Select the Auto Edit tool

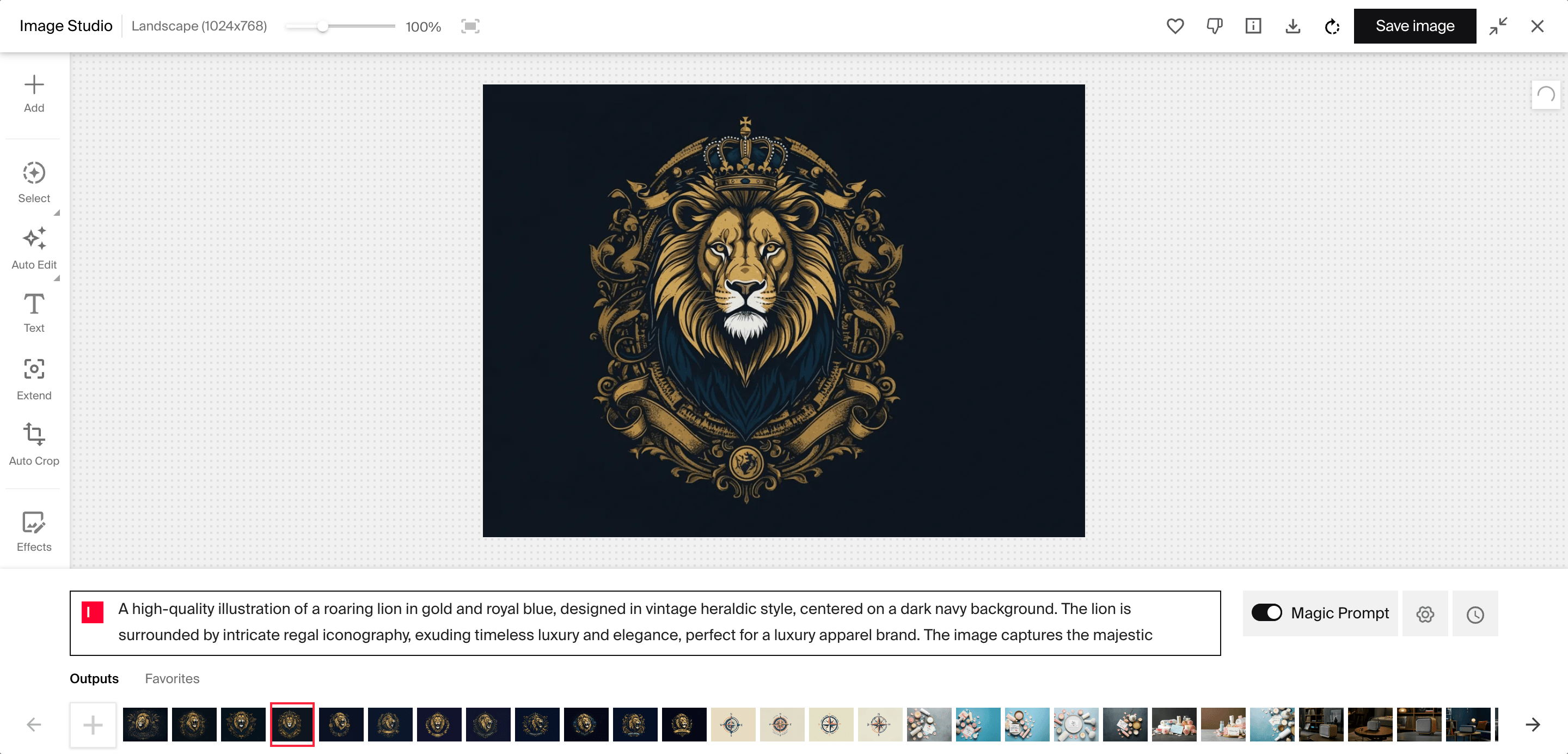34,250
